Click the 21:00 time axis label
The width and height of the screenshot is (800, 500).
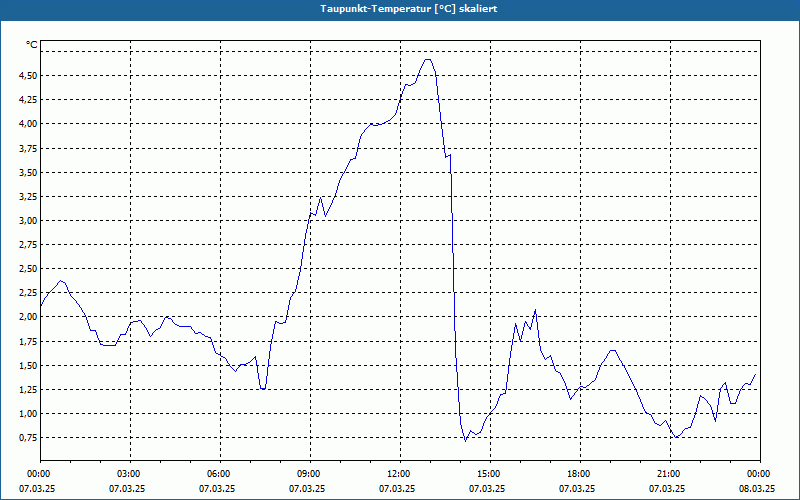coord(670,474)
